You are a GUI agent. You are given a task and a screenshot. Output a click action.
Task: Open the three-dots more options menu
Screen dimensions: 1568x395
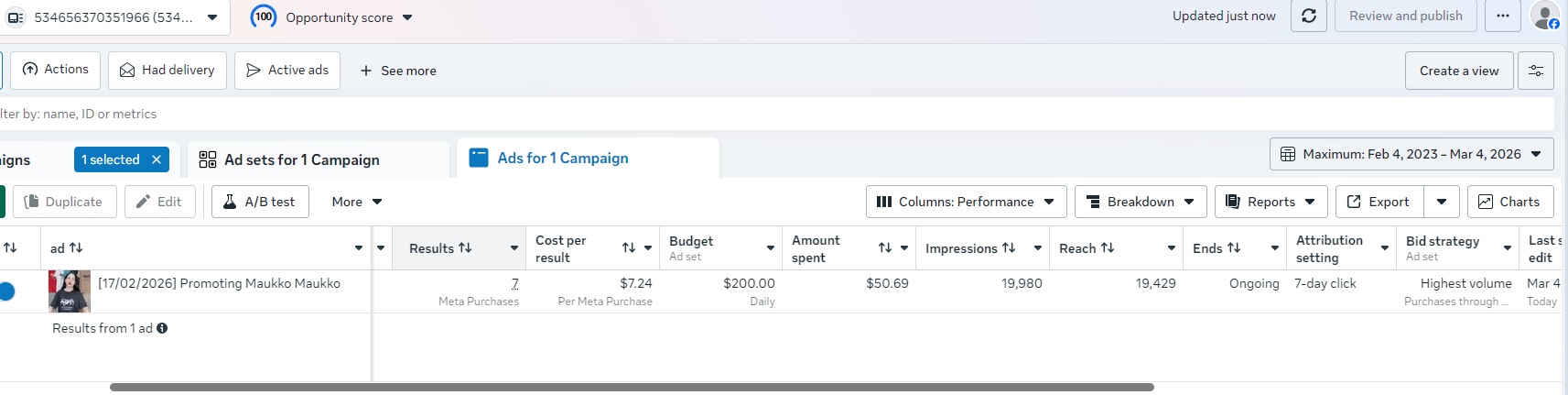tap(1503, 16)
